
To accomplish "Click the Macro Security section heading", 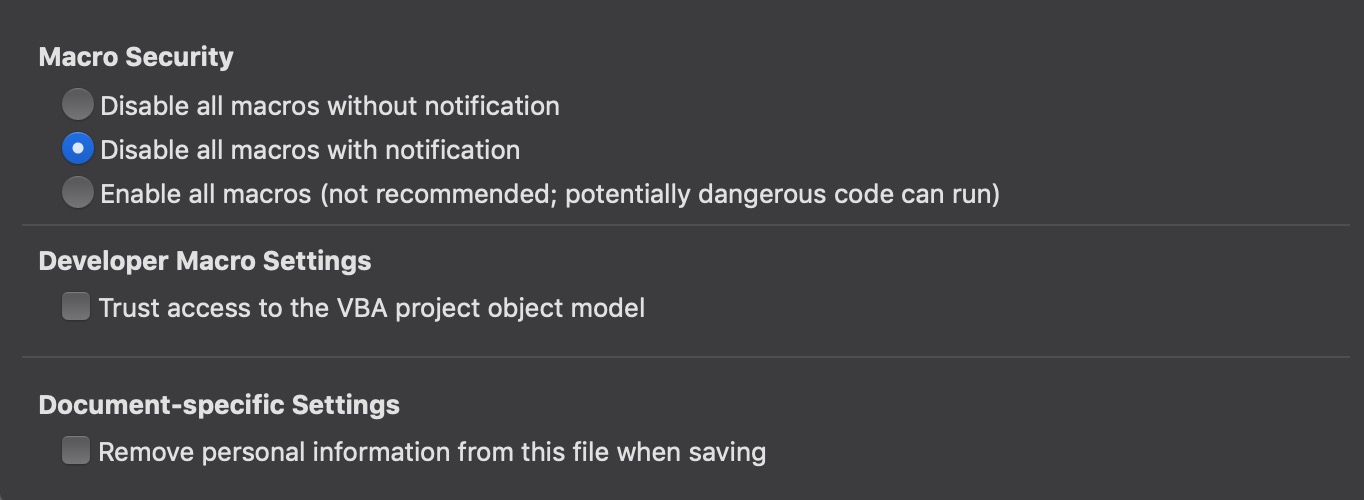I will (136, 57).
